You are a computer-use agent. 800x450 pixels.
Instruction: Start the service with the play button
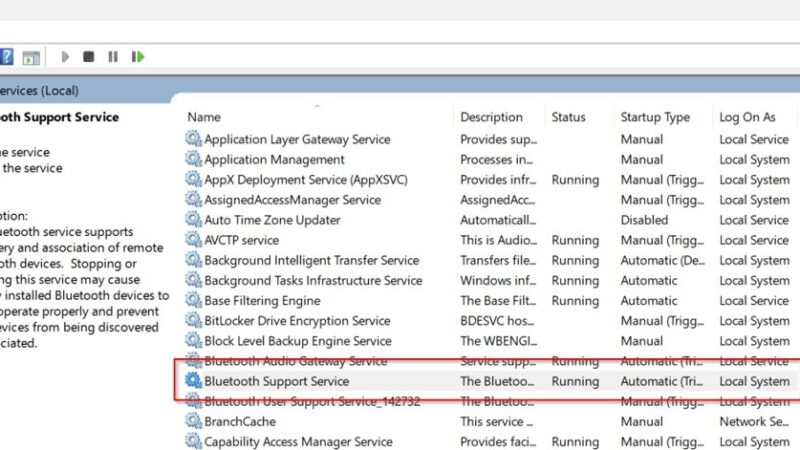(65, 57)
